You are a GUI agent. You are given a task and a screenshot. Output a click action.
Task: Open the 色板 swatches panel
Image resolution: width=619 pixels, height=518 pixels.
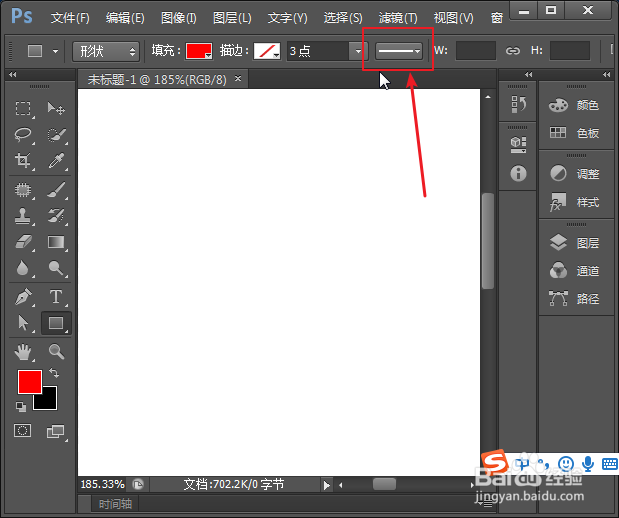(575, 133)
